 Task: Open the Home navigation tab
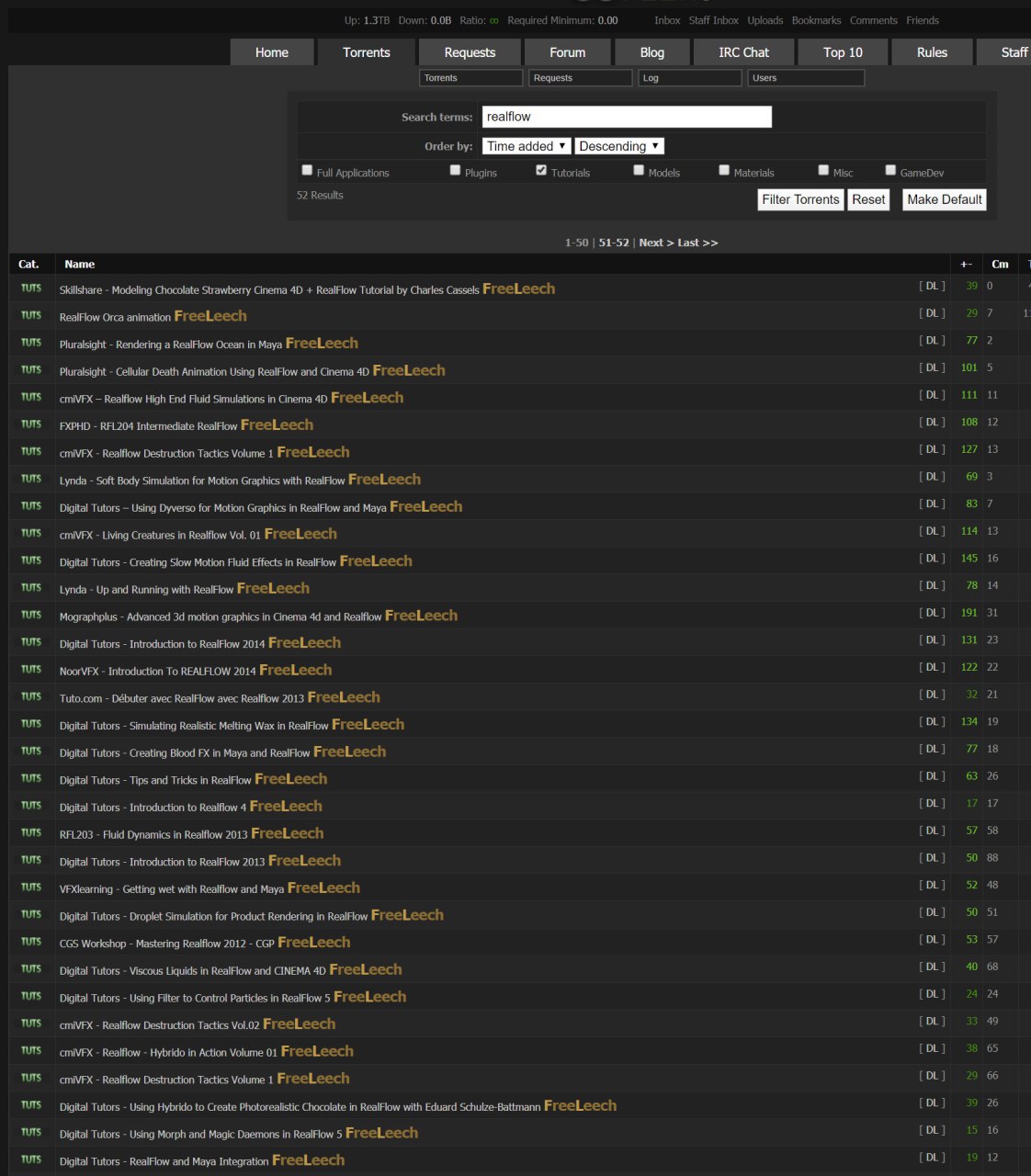click(272, 52)
